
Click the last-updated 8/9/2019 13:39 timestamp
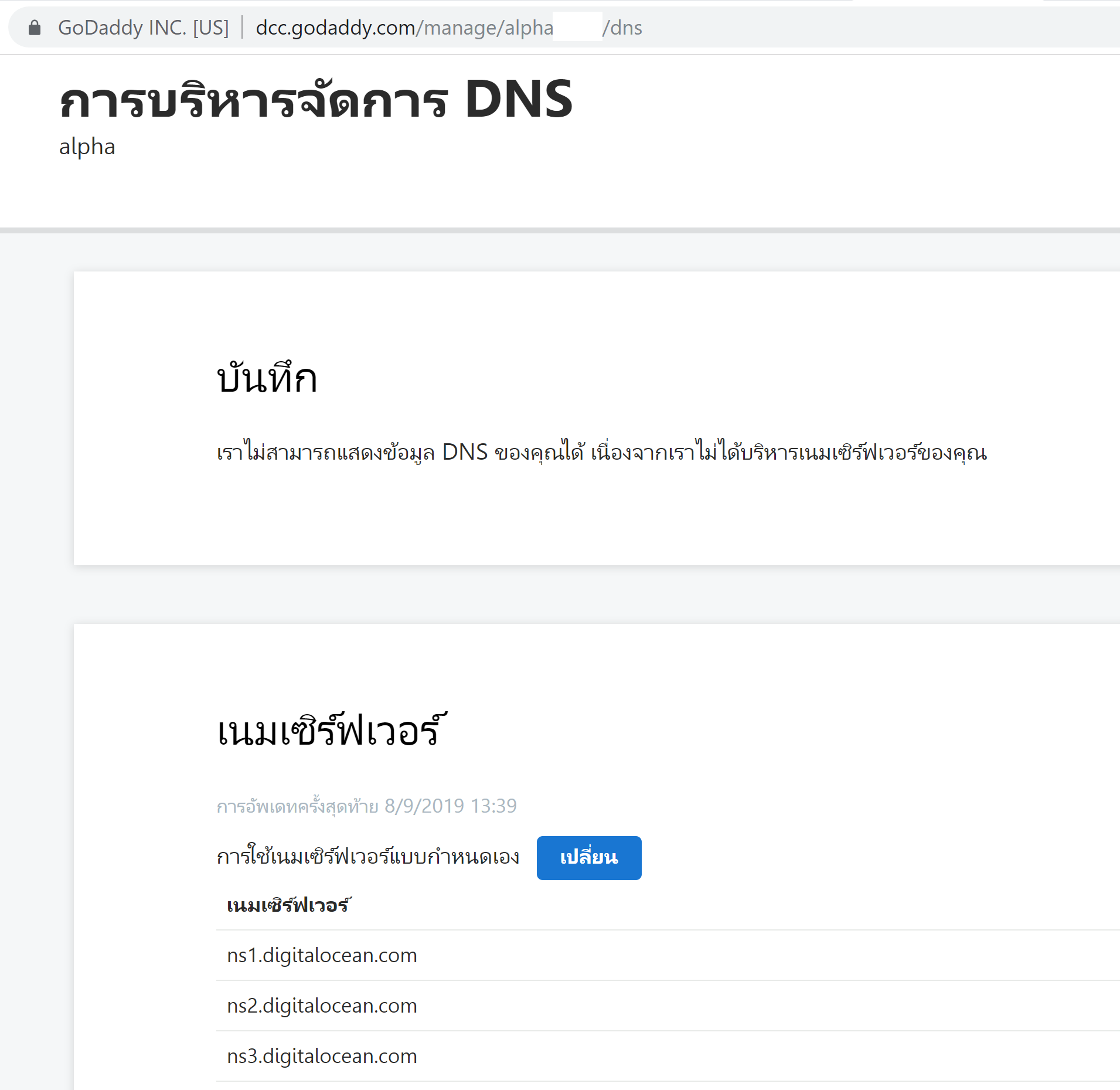450,806
